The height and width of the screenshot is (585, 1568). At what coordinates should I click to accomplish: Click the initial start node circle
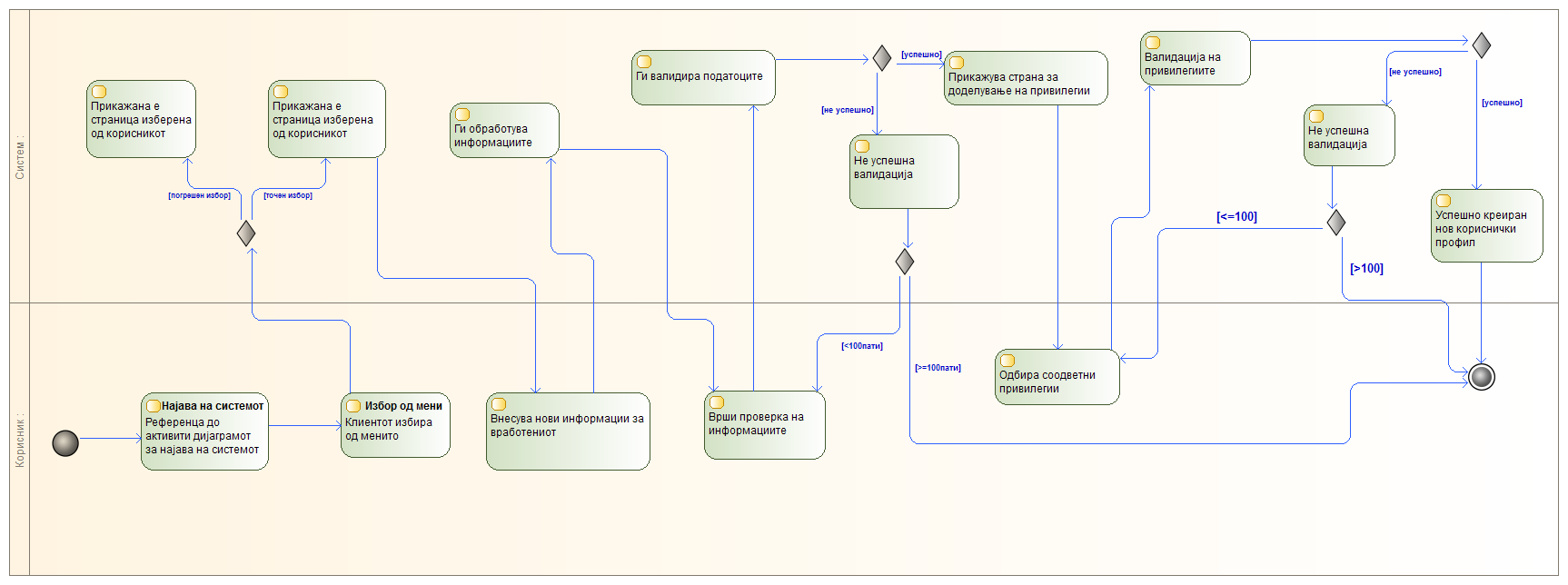tap(65, 443)
